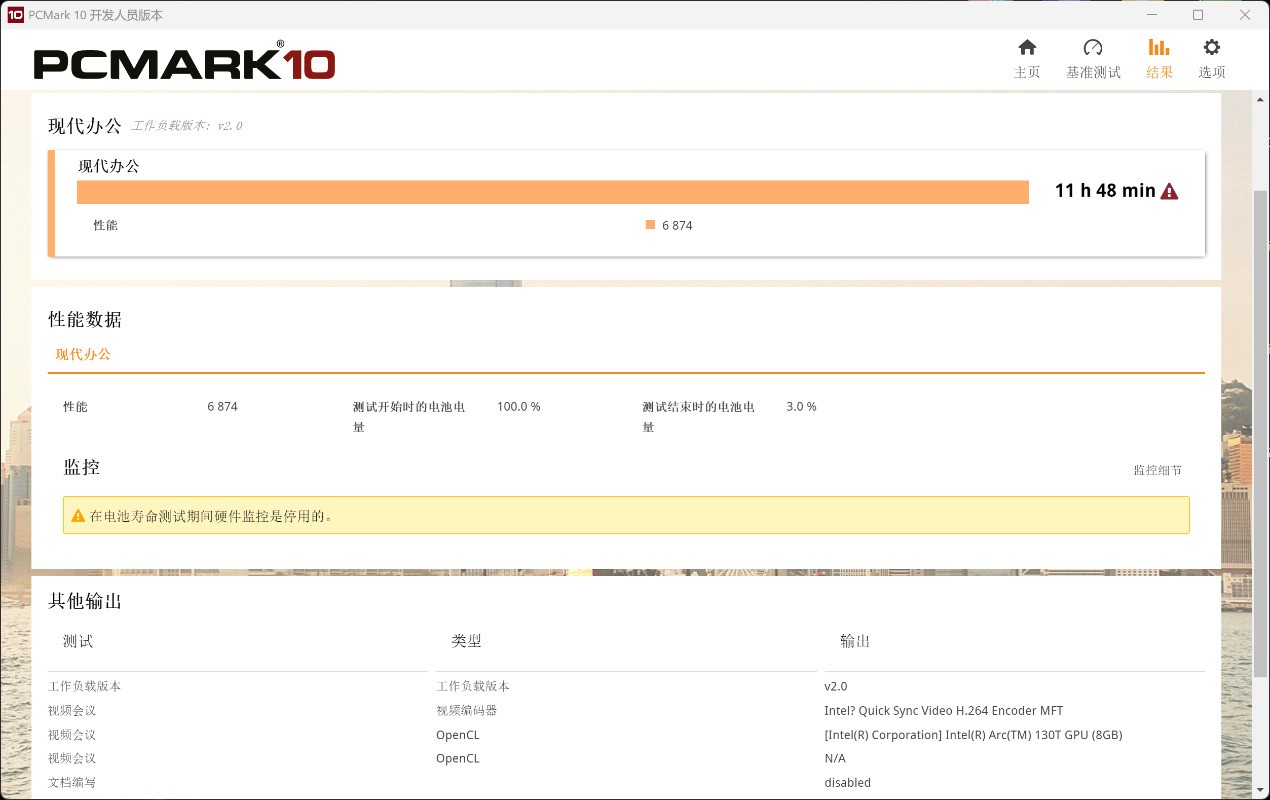The image size is (1270, 800).
Task: Click the 测试 column header
Action: (x=78, y=641)
